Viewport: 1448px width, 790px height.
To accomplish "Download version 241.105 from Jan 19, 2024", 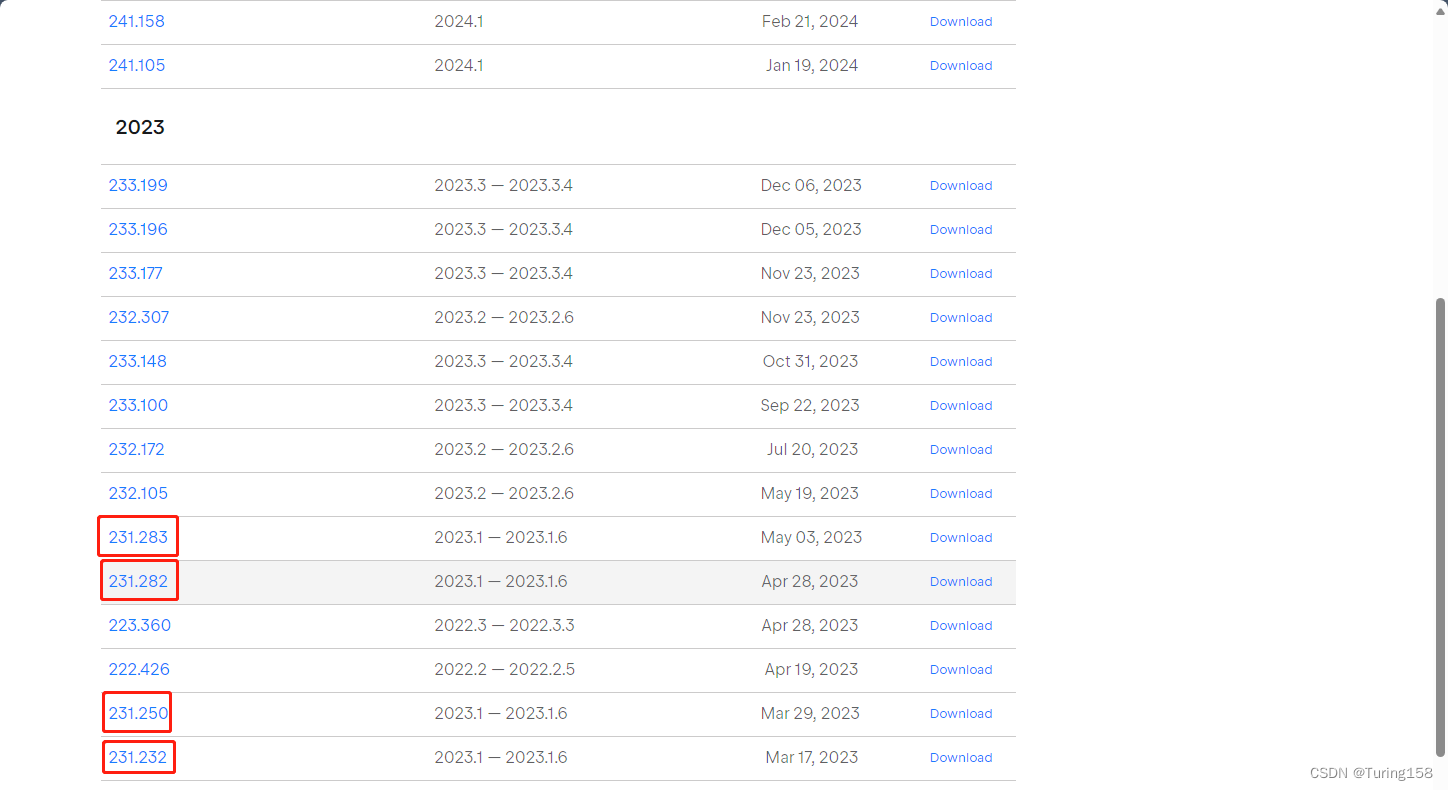I will pos(961,65).
